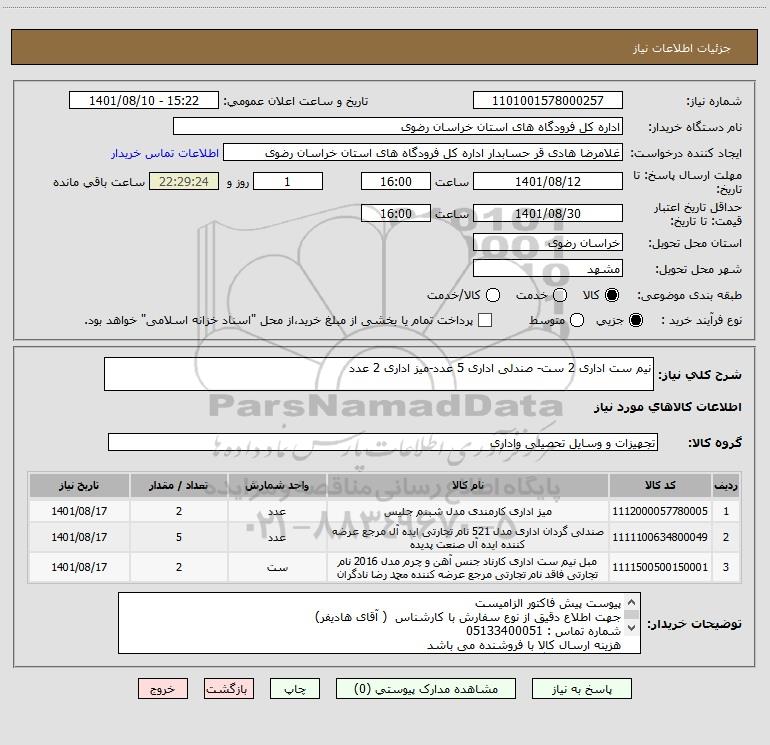This screenshot has width=770, height=745.
Task: Click the remaining time 22:29:24 field
Action: [184, 182]
